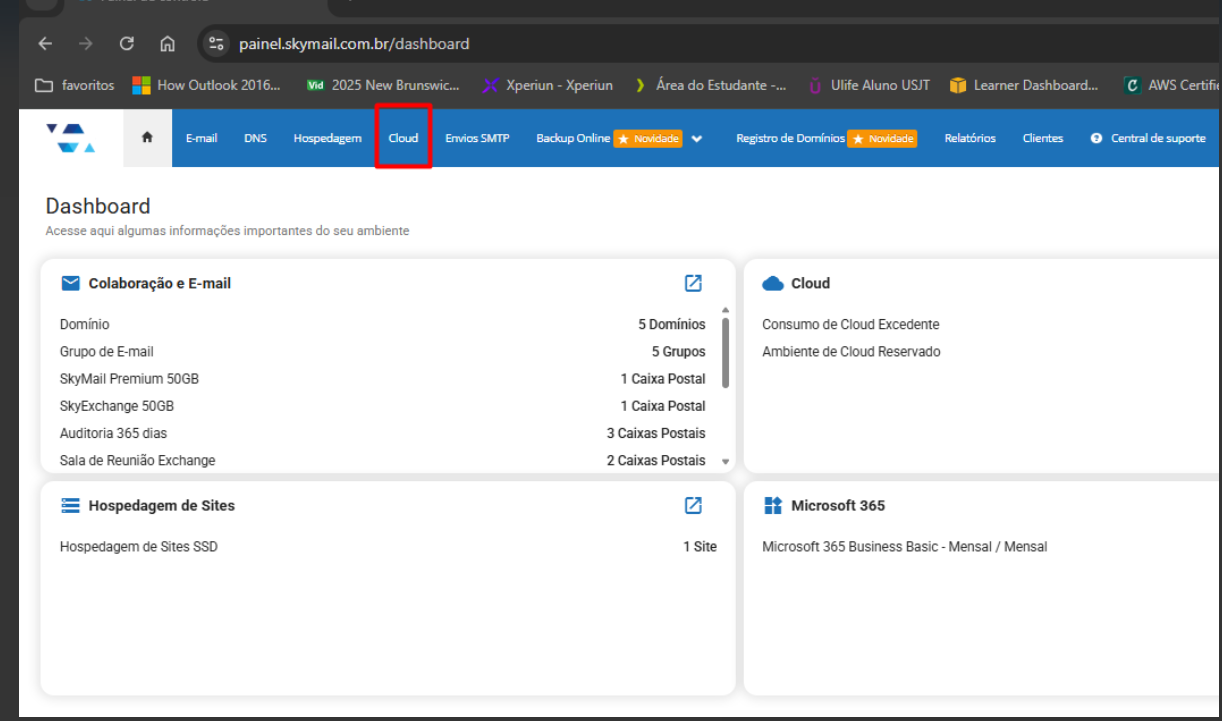This screenshot has height=721, width=1222.
Task: Reload the page
Action: 126,44
